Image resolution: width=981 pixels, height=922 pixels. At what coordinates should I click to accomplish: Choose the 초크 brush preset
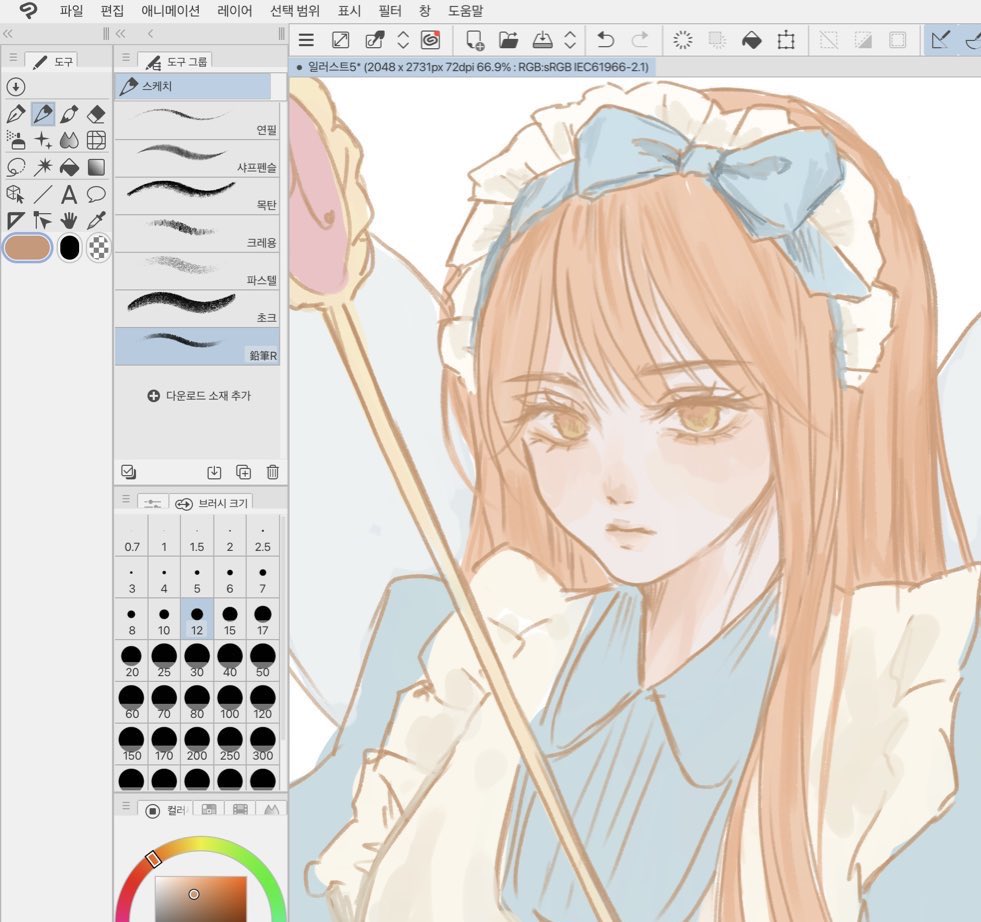point(197,308)
